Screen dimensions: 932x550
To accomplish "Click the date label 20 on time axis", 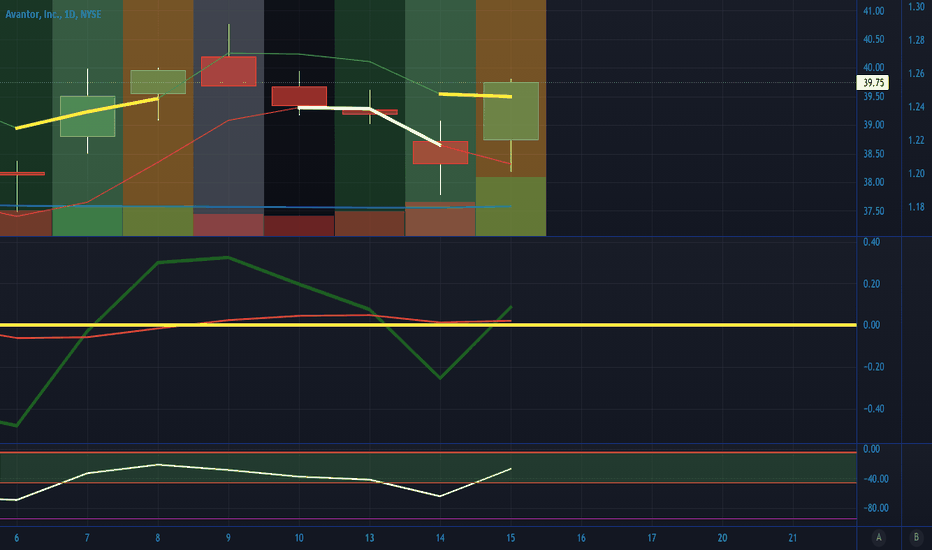I will coord(722,538).
